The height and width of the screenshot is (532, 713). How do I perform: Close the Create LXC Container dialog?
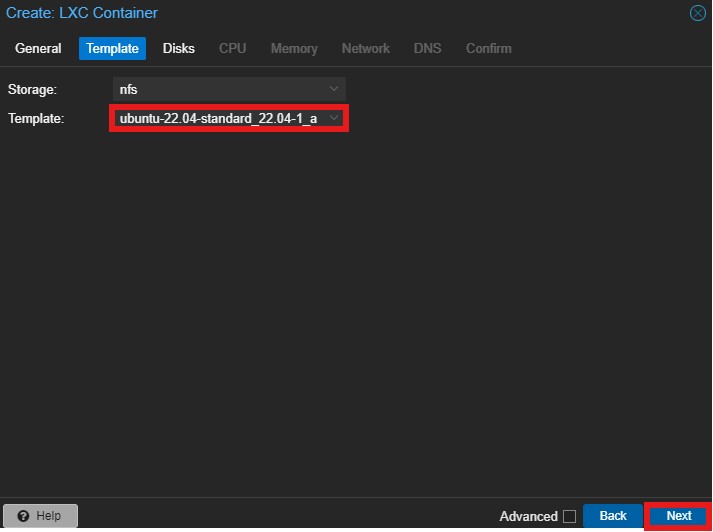pos(698,13)
